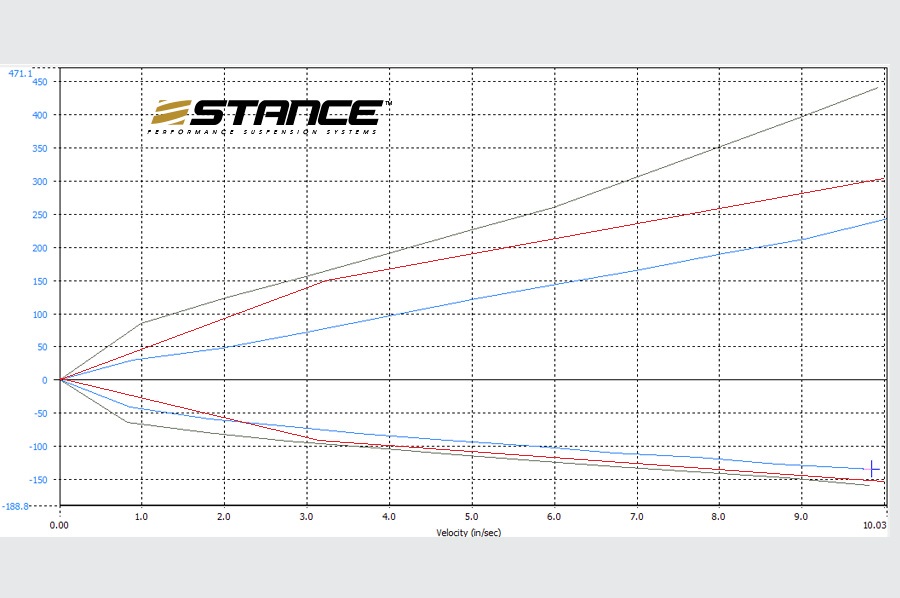This screenshot has width=900, height=598.
Task: Click the 450 label on y-axis
Action: 39,82
